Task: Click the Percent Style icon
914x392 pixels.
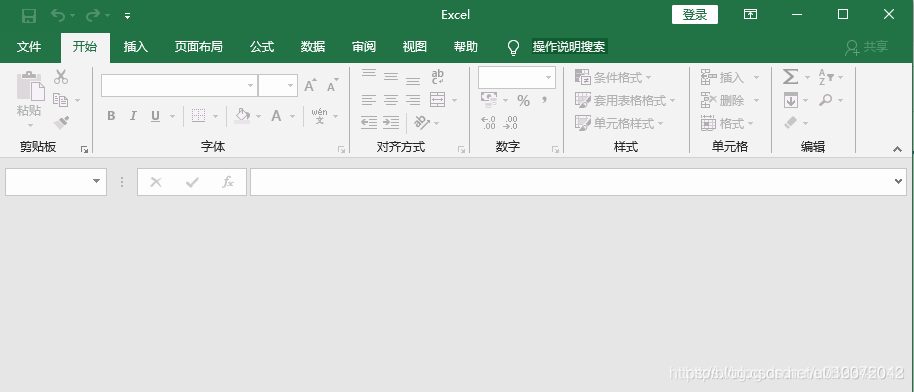Action: [x=523, y=100]
